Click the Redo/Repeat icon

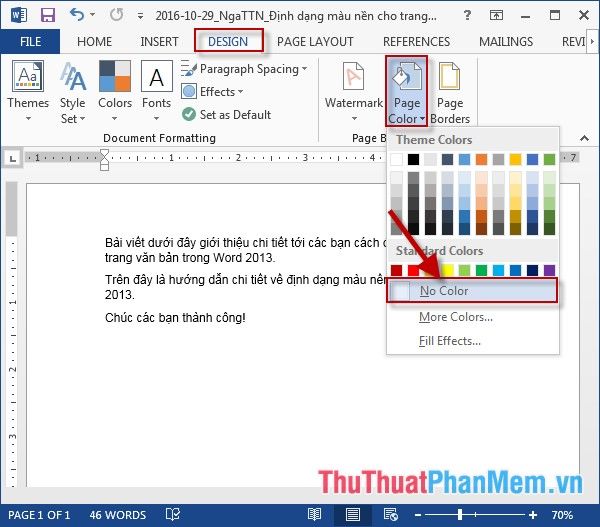(116, 15)
